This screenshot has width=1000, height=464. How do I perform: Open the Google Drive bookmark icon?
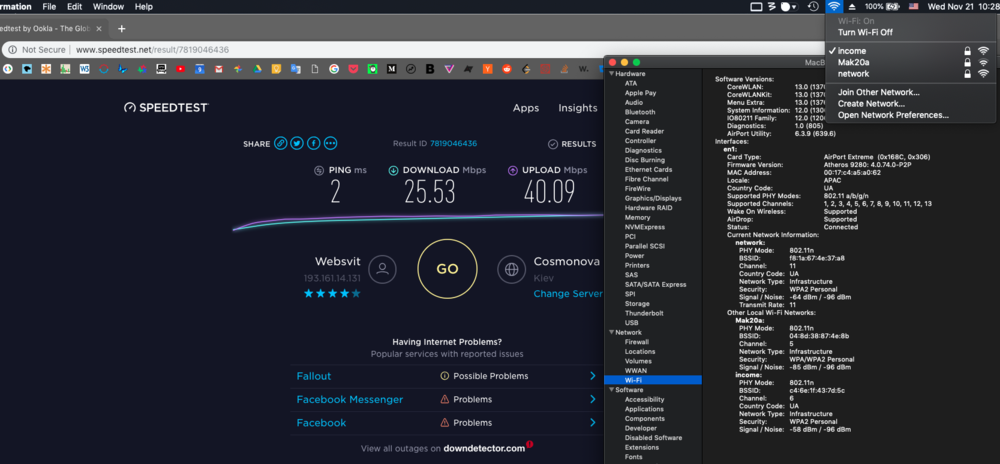click(x=257, y=69)
